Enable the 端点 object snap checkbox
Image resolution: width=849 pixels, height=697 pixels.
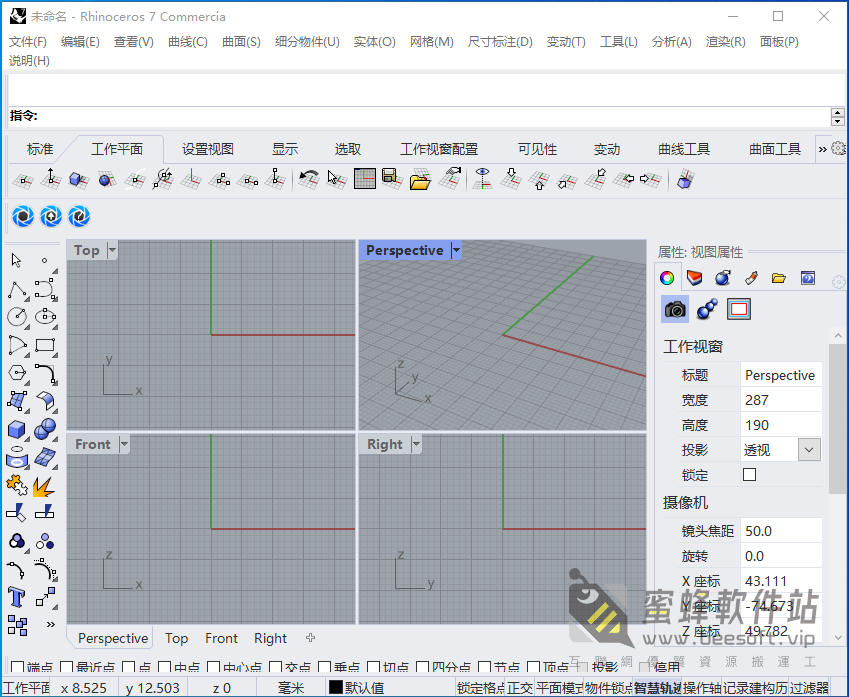click(x=17, y=667)
